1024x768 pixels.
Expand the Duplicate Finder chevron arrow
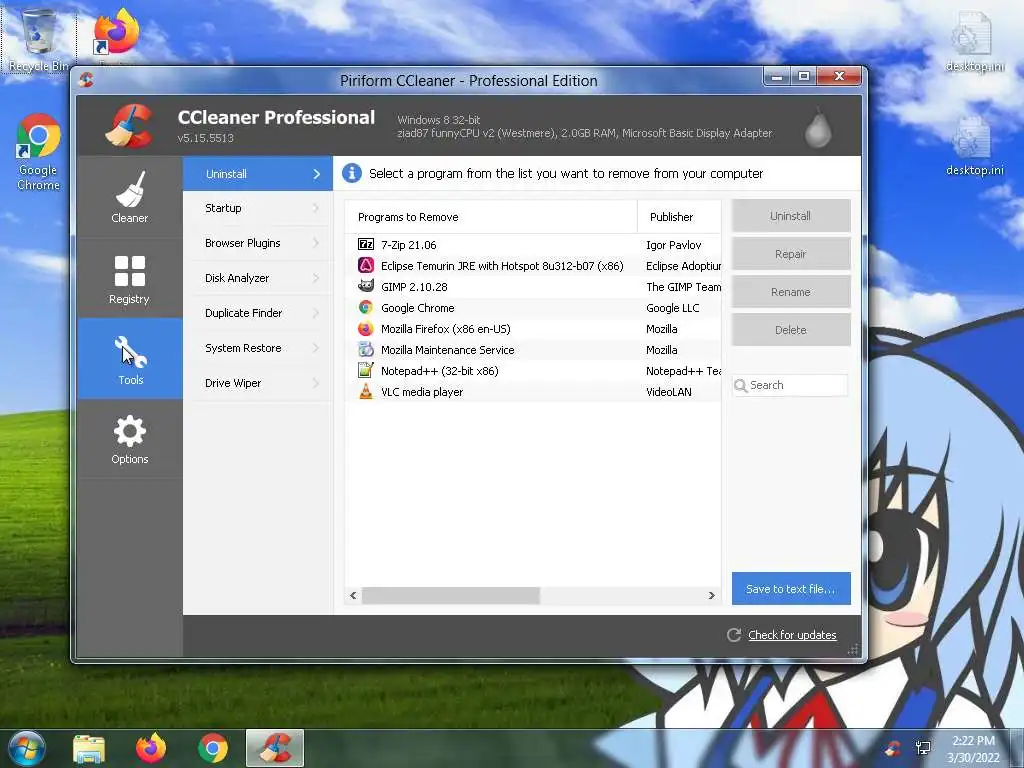(x=317, y=313)
